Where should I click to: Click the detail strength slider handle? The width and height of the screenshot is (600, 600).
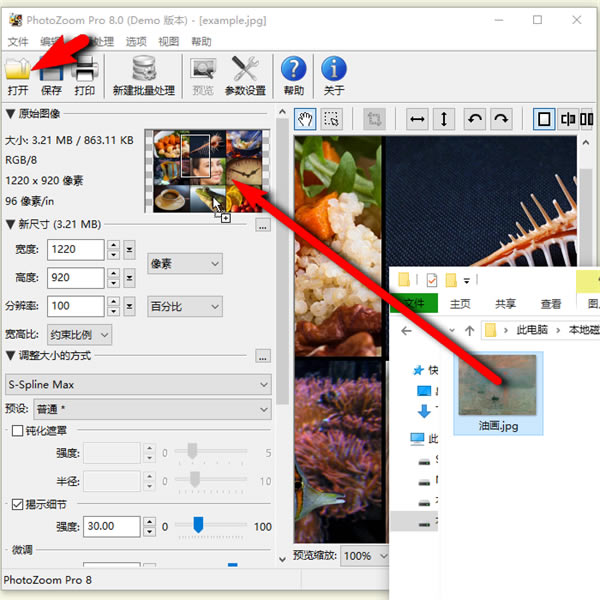(x=198, y=525)
